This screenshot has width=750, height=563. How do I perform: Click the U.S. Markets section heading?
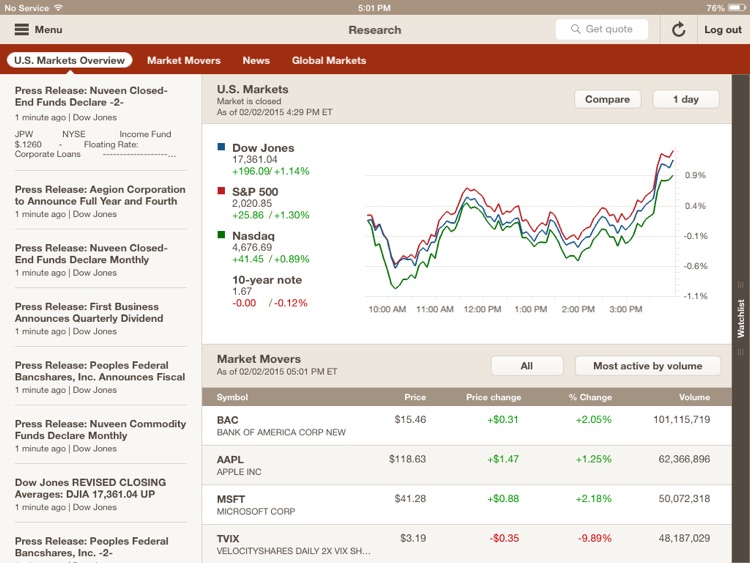pos(253,89)
